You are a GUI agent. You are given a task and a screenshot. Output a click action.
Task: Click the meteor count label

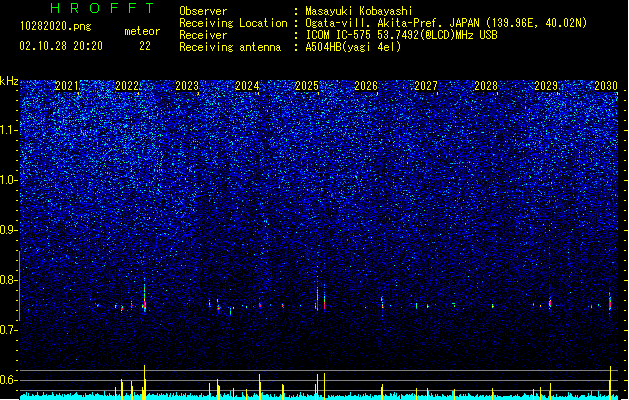tap(142, 31)
